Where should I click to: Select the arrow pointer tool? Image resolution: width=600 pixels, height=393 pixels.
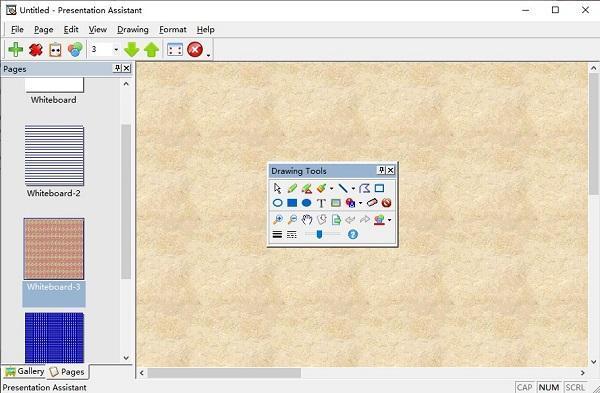pos(277,188)
